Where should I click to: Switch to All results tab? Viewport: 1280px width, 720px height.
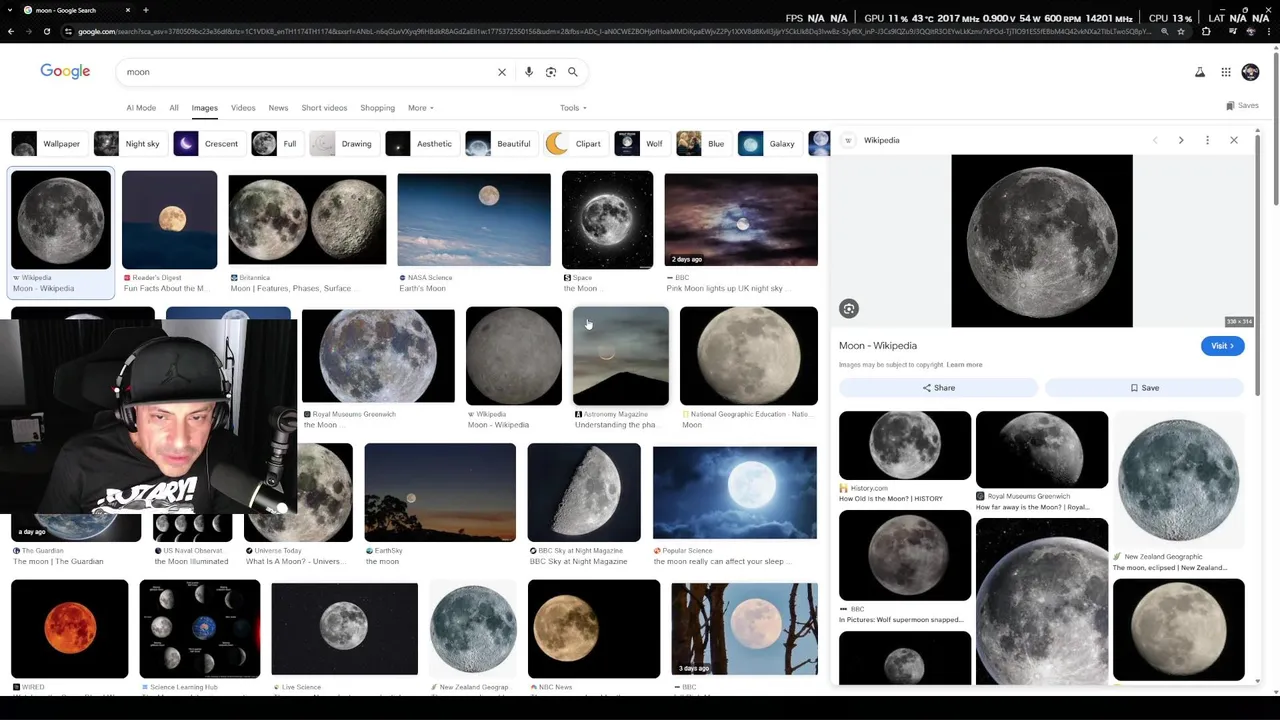pos(174,107)
